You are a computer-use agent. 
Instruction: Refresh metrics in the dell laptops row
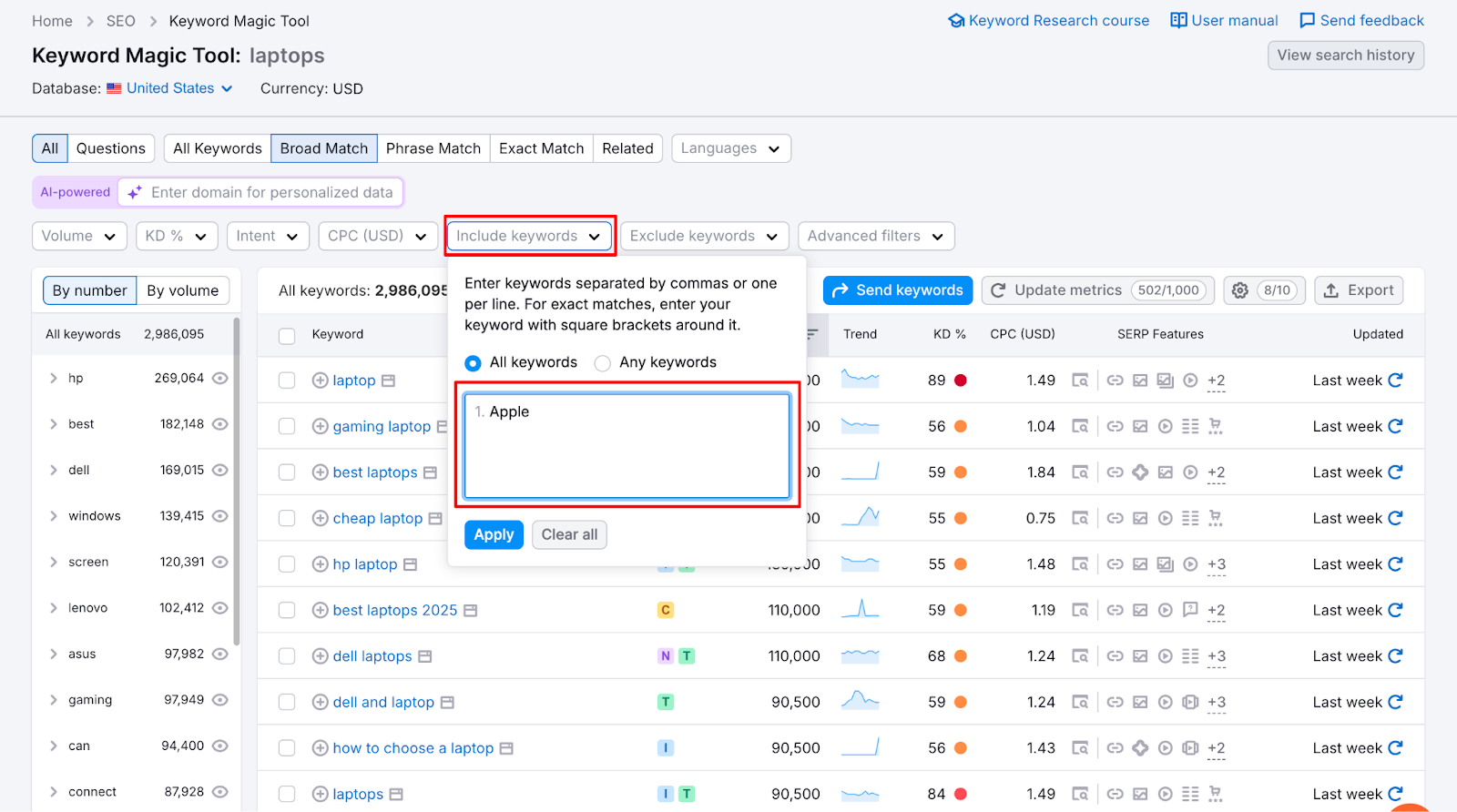[1395, 655]
